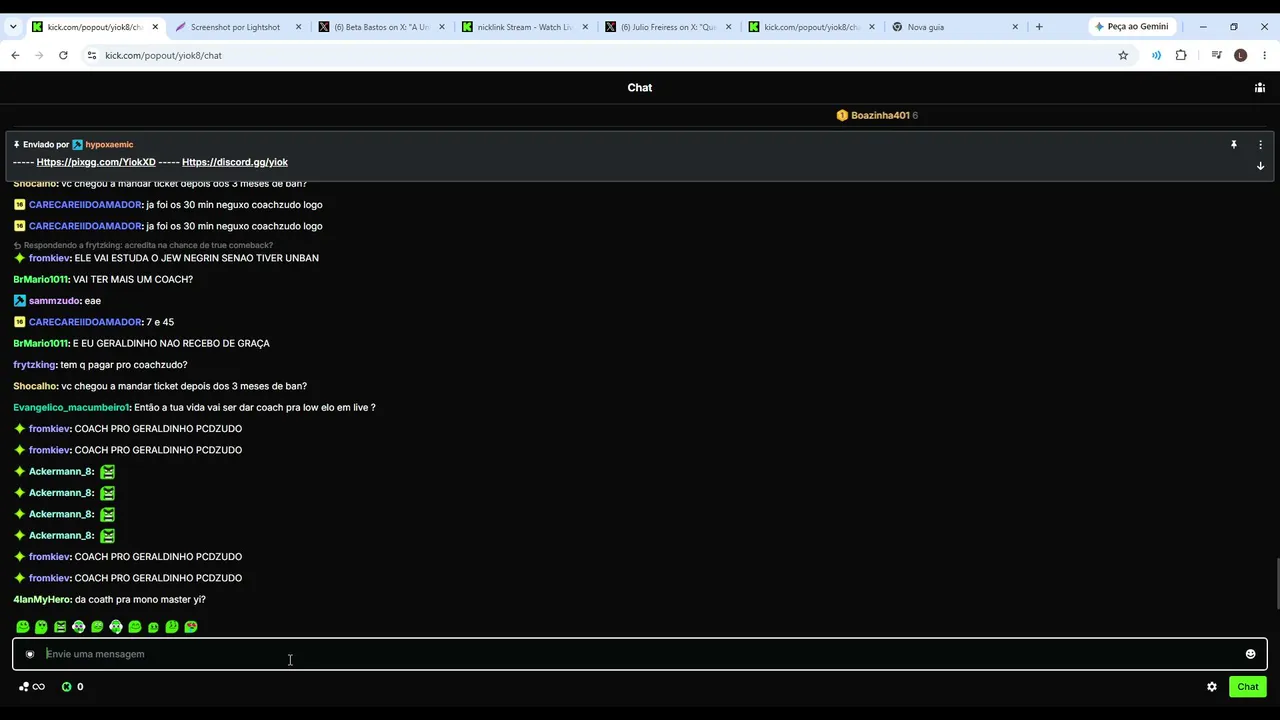Go forward in browser history

39,55
